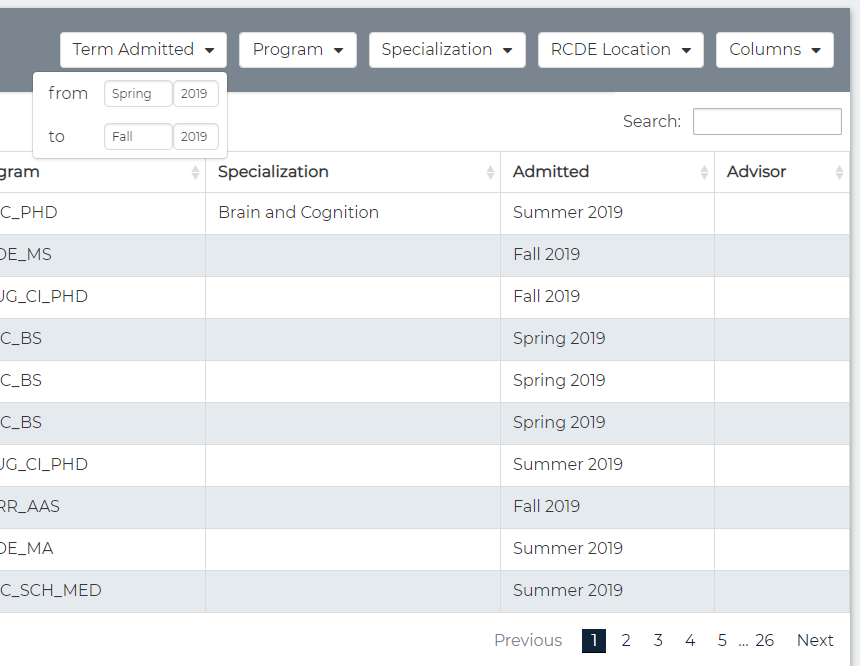Sort table by Admitted column arrows

tap(704, 172)
